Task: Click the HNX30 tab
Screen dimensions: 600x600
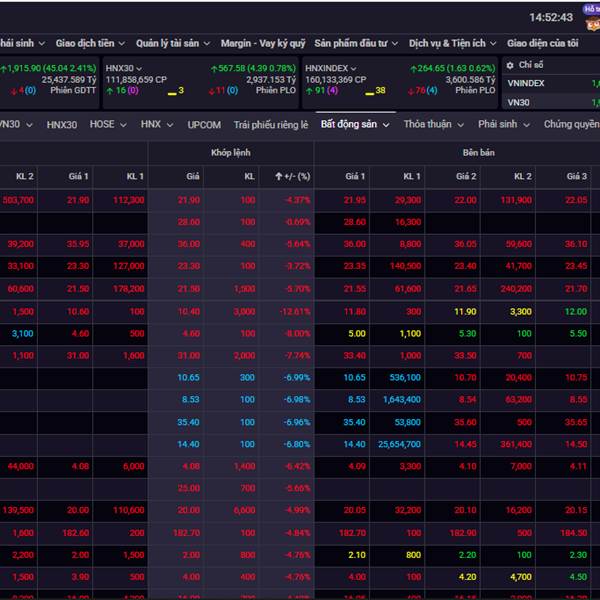Action: click(61, 125)
